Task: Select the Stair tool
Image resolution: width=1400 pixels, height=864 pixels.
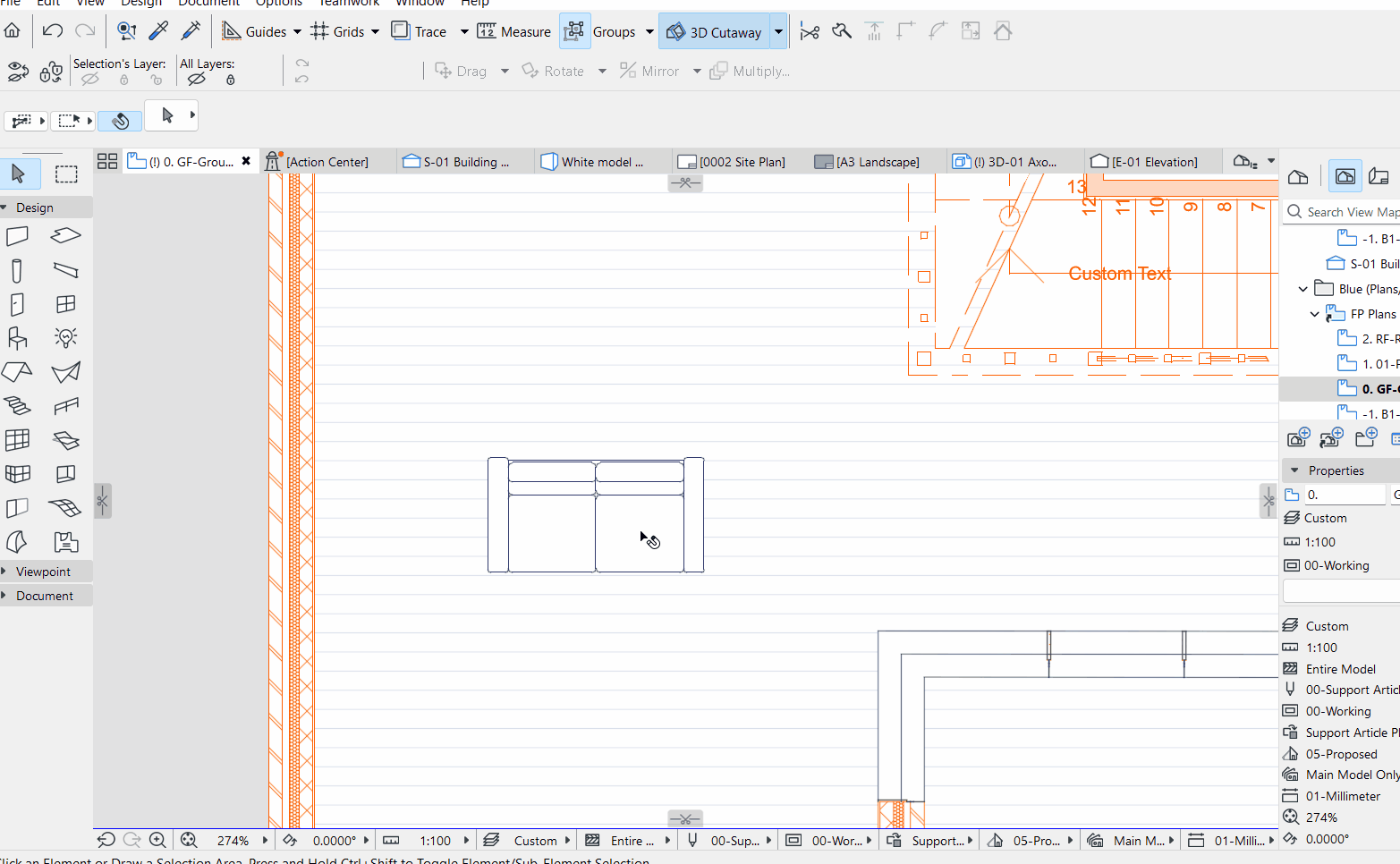Action: coord(17,406)
